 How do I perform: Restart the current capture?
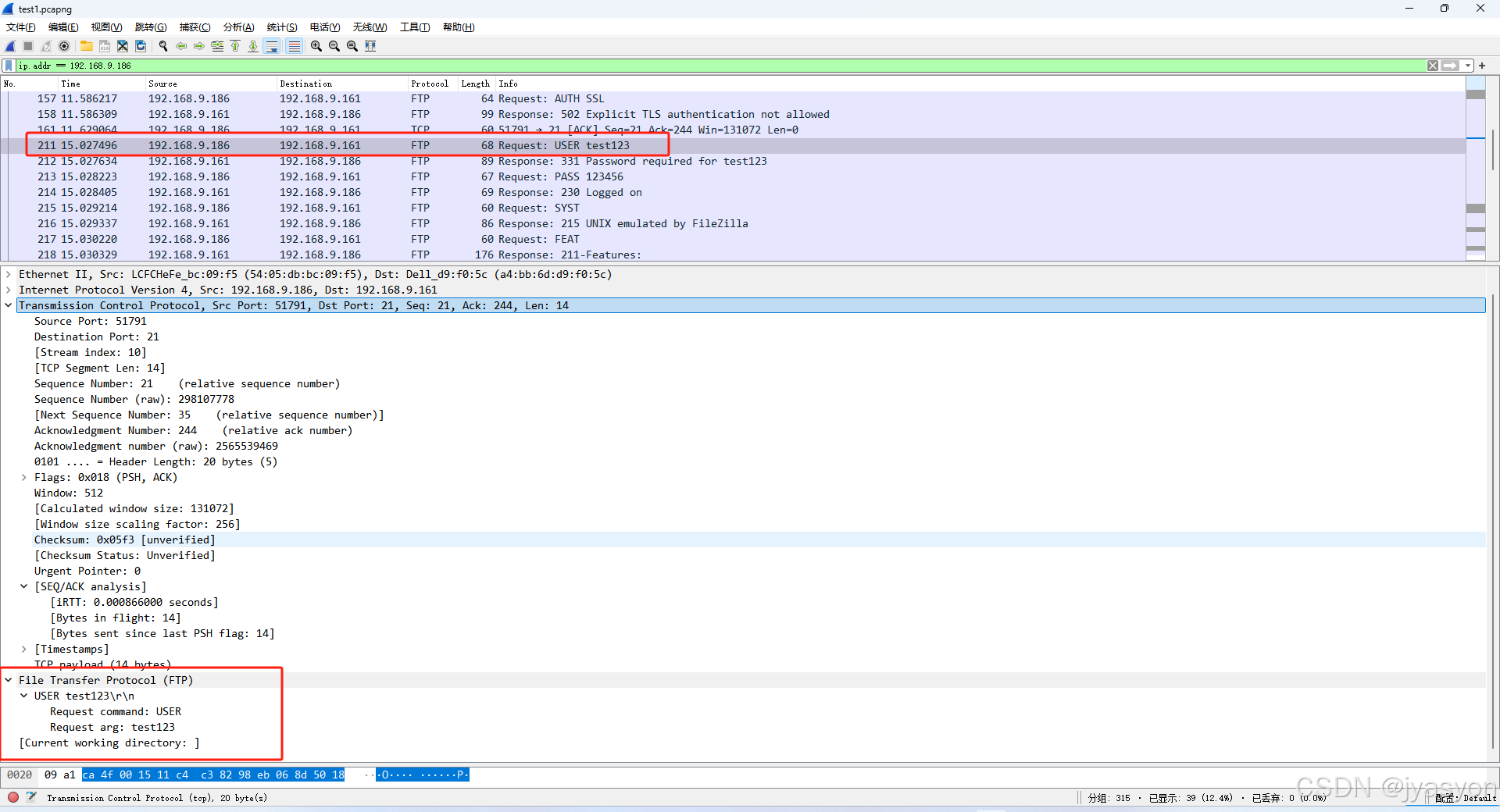click(x=45, y=46)
